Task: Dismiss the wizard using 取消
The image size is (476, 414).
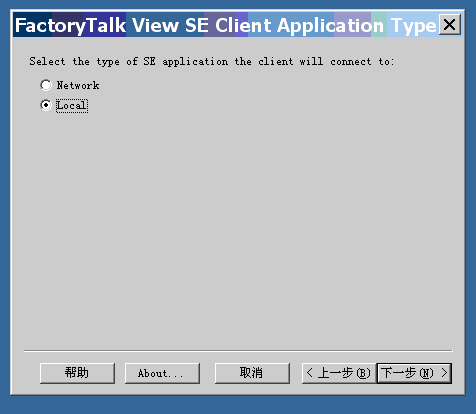Action: (252, 373)
